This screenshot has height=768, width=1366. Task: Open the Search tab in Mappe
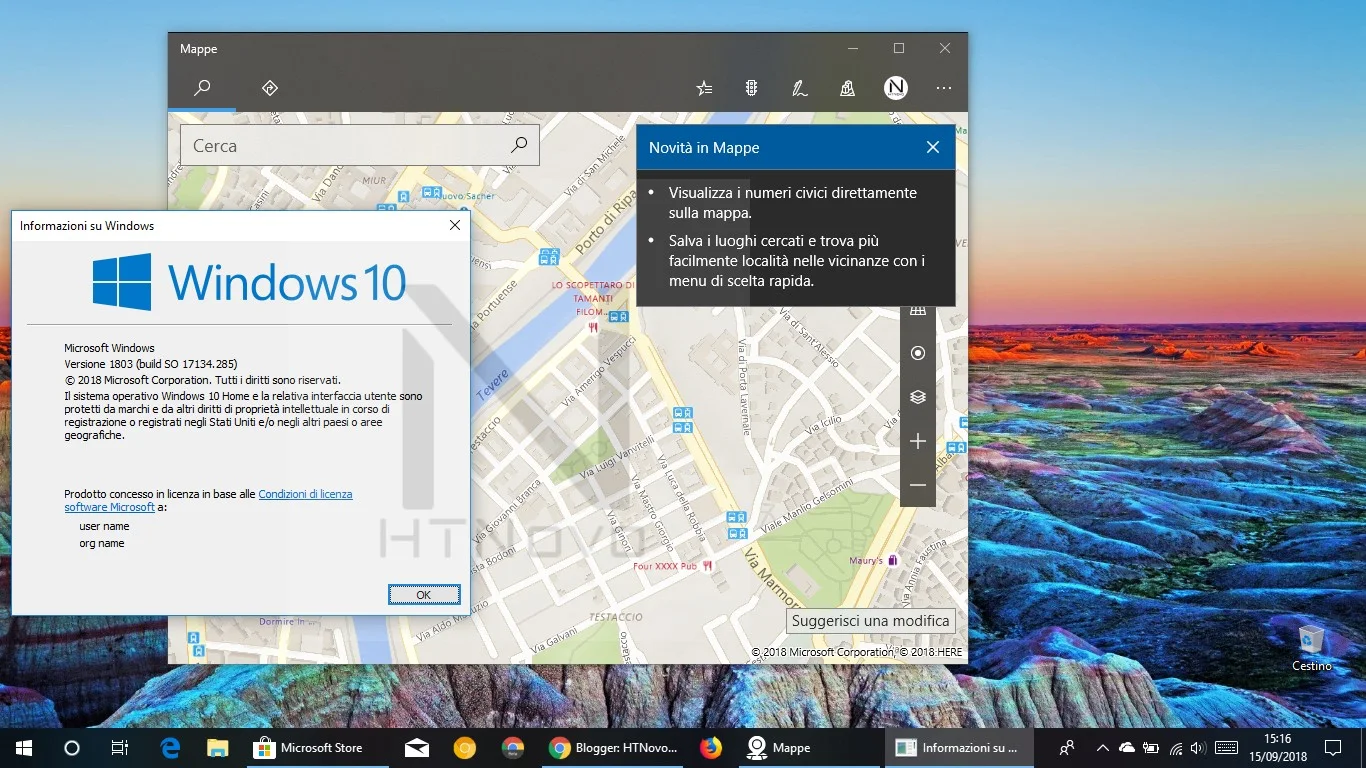202,88
